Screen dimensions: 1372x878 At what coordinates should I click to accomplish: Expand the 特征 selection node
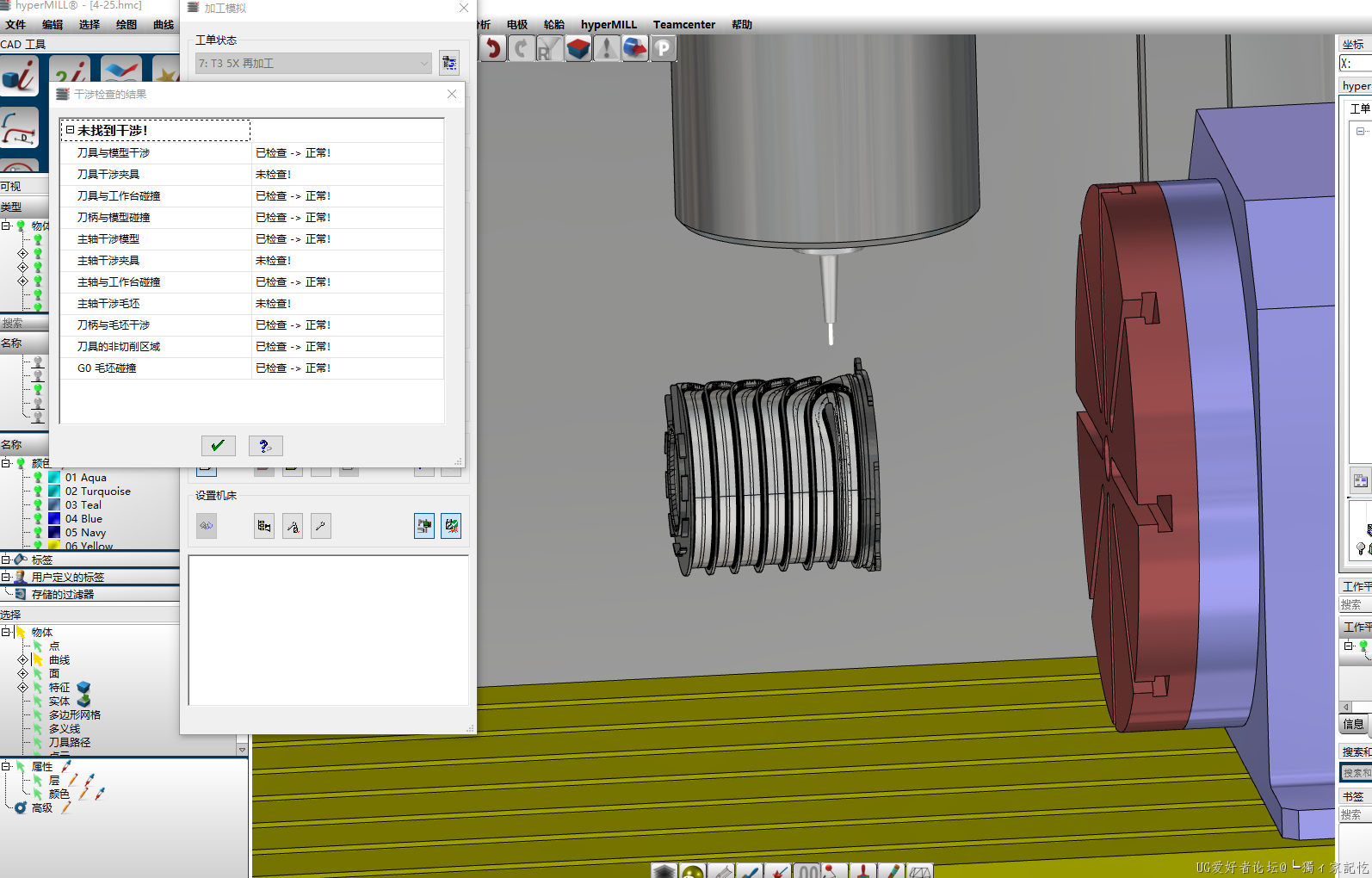[x=23, y=687]
